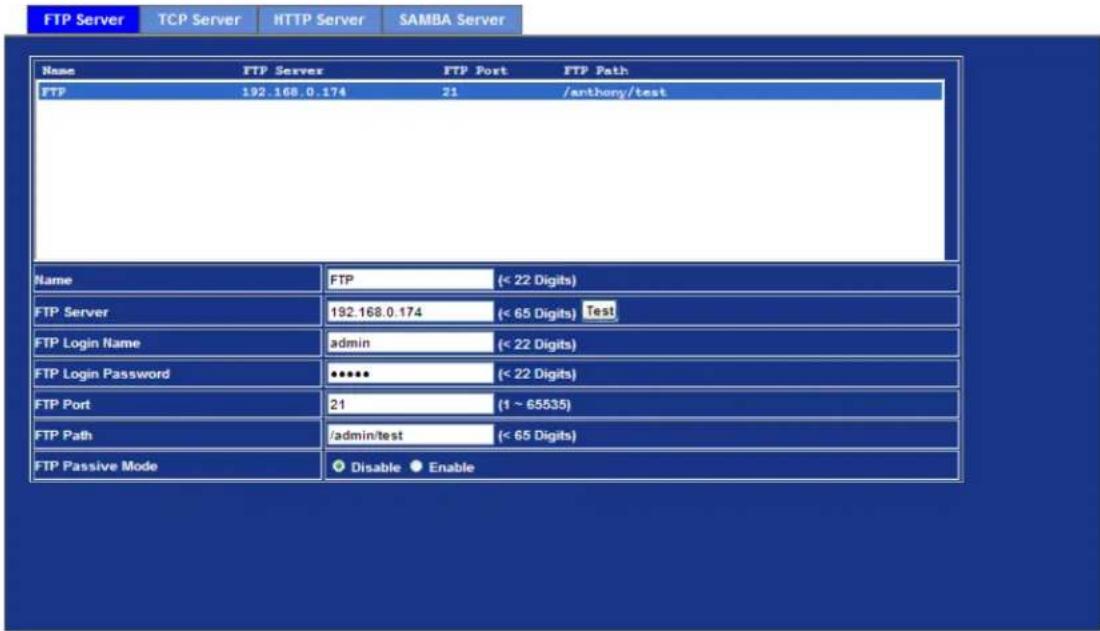
Task: Click the FTP Passive Mode label
Action: point(96,466)
